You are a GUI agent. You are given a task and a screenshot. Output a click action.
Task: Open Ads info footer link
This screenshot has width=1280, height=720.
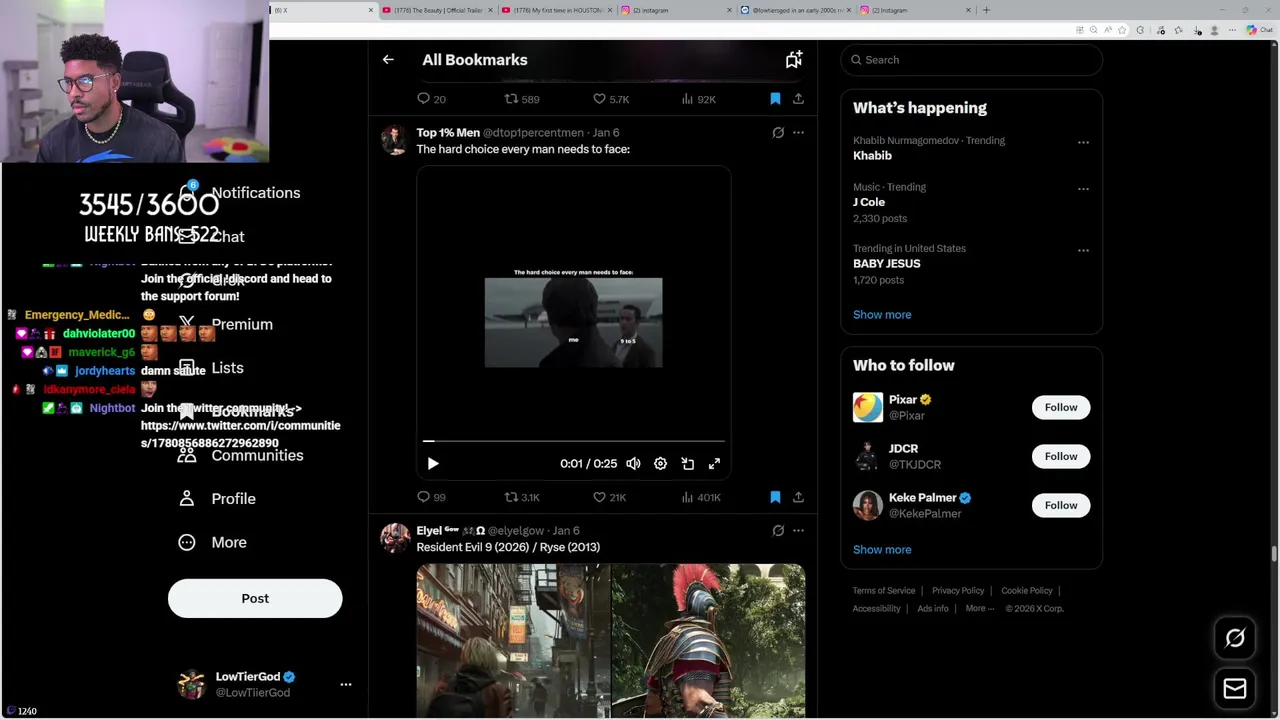933,609
